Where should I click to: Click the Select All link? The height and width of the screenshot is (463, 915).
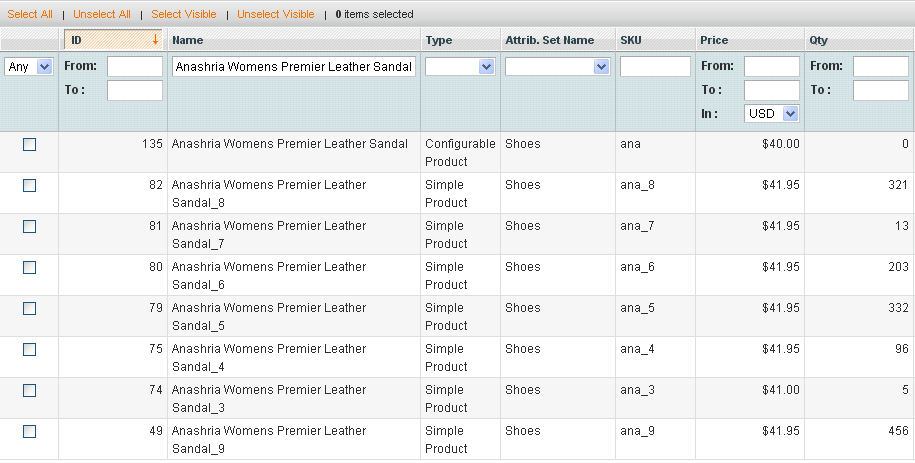pos(30,14)
